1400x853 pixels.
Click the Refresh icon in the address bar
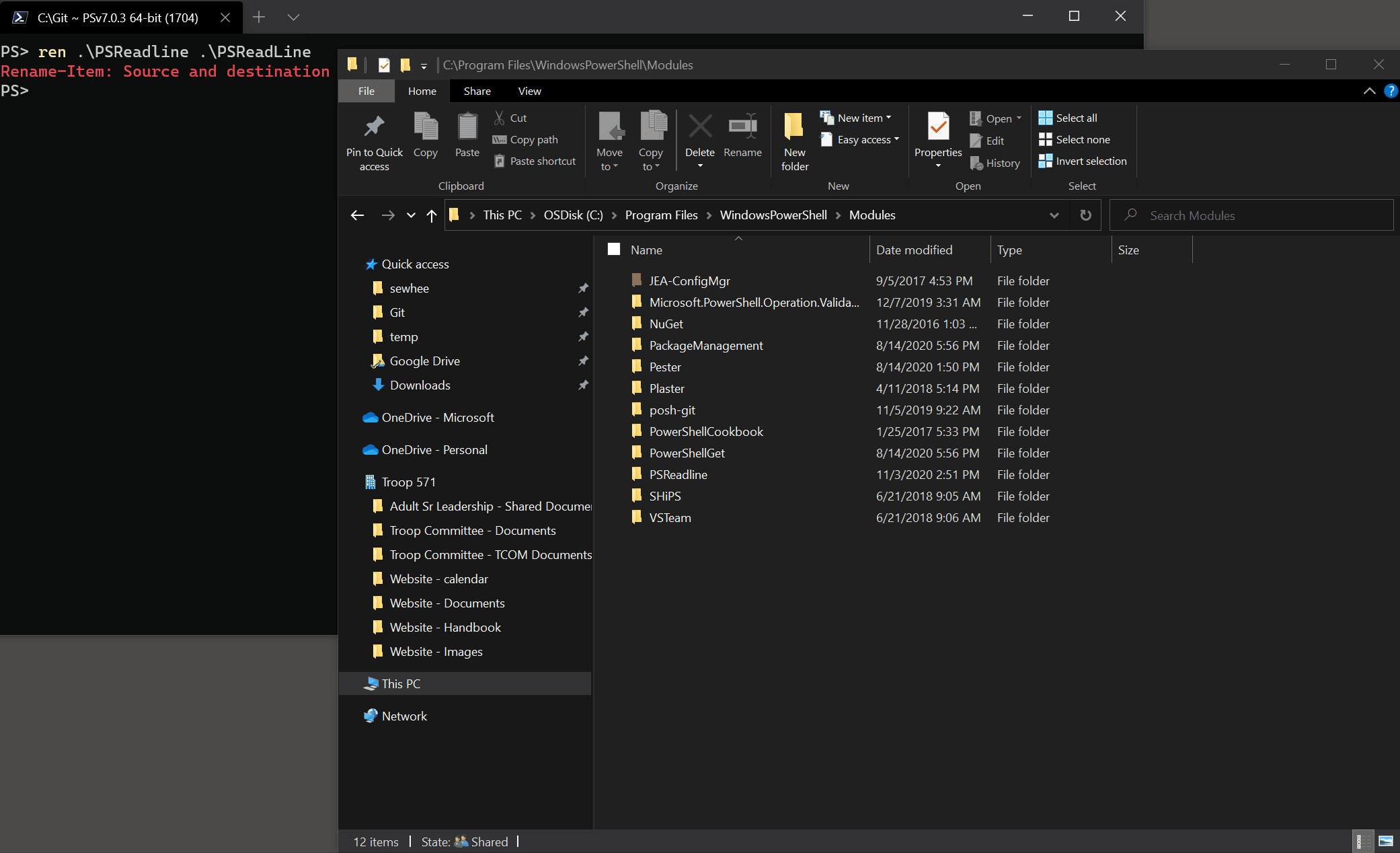click(1085, 215)
